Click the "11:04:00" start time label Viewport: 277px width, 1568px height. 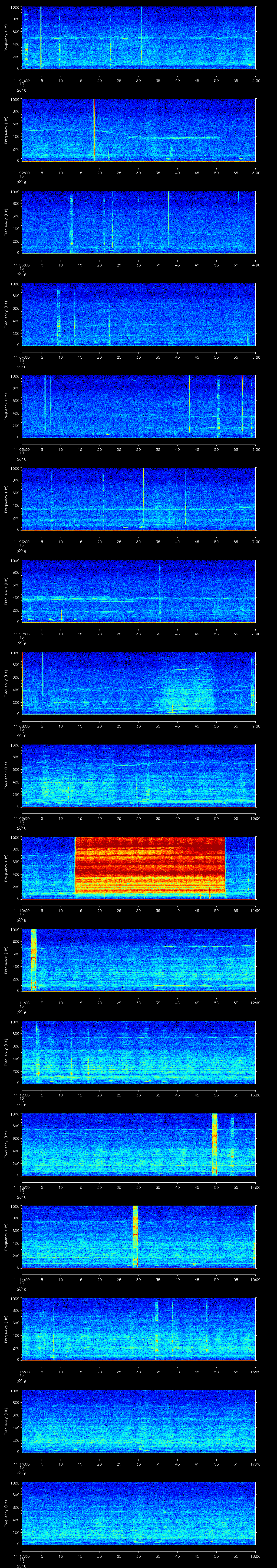pos(22,357)
